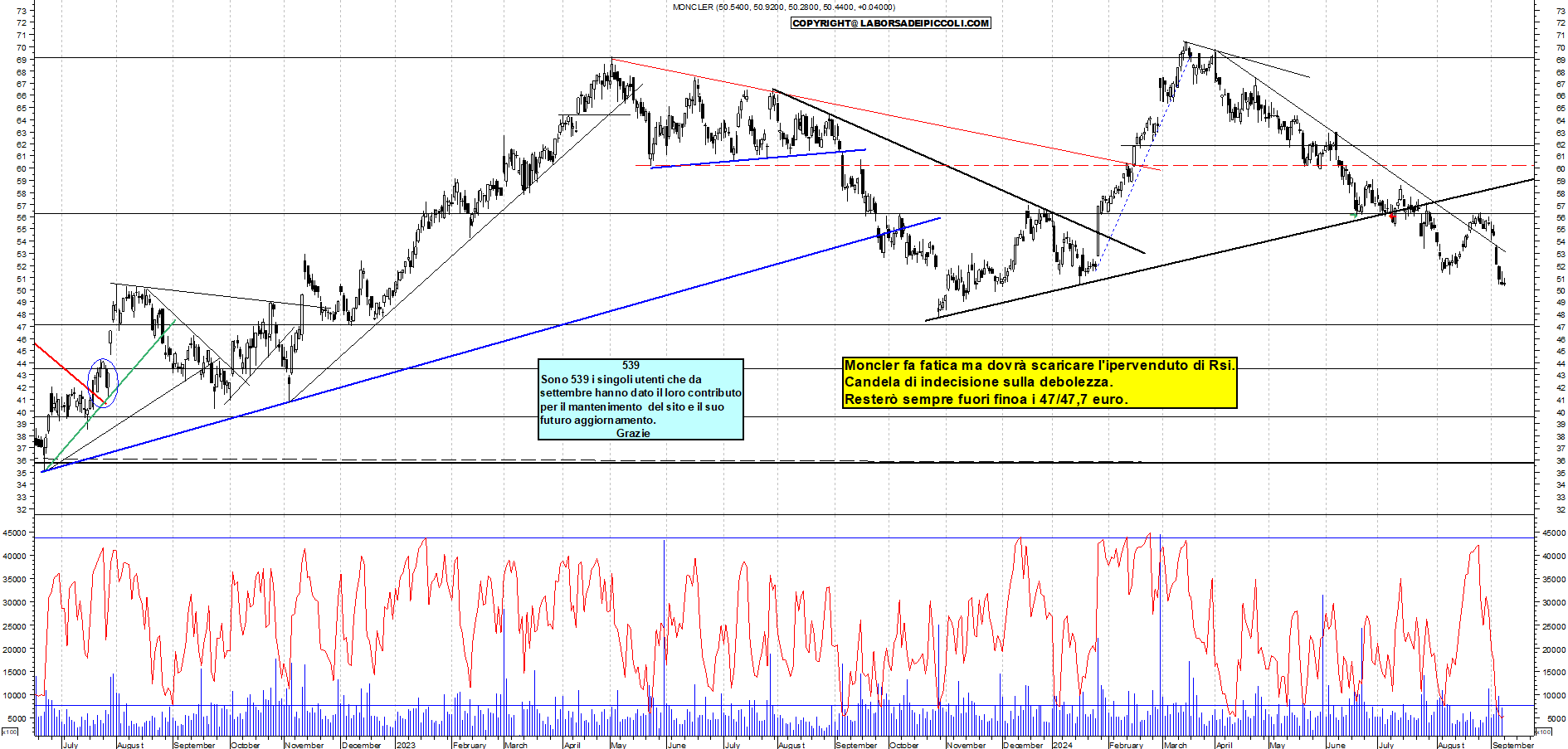The image size is (1568, 749).
Task: Click 'Sono 539 i singoli utenti che da' text
Action: 621,380
